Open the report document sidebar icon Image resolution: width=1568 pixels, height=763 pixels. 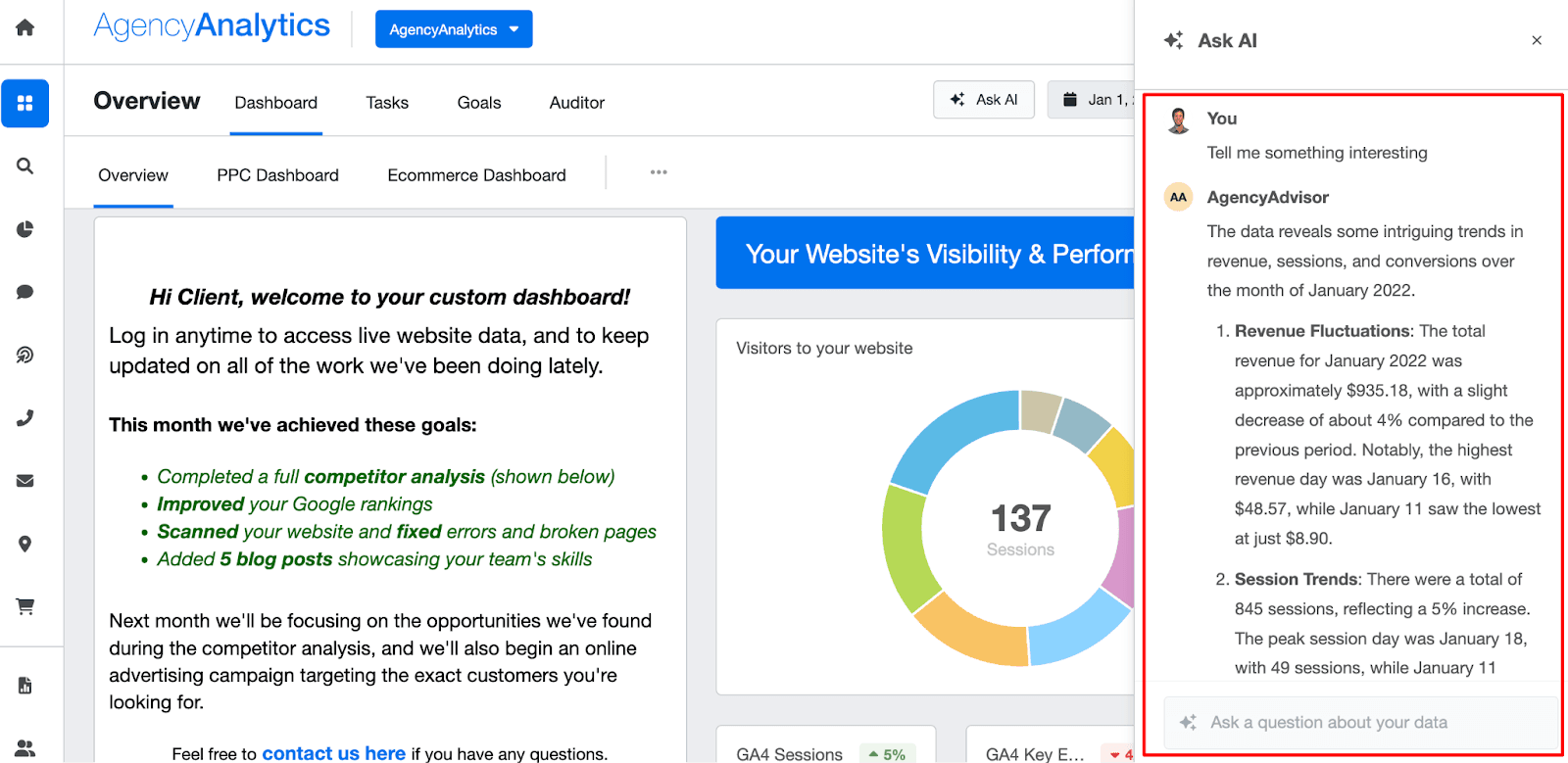pyautogui.click(x=25, y=686)
